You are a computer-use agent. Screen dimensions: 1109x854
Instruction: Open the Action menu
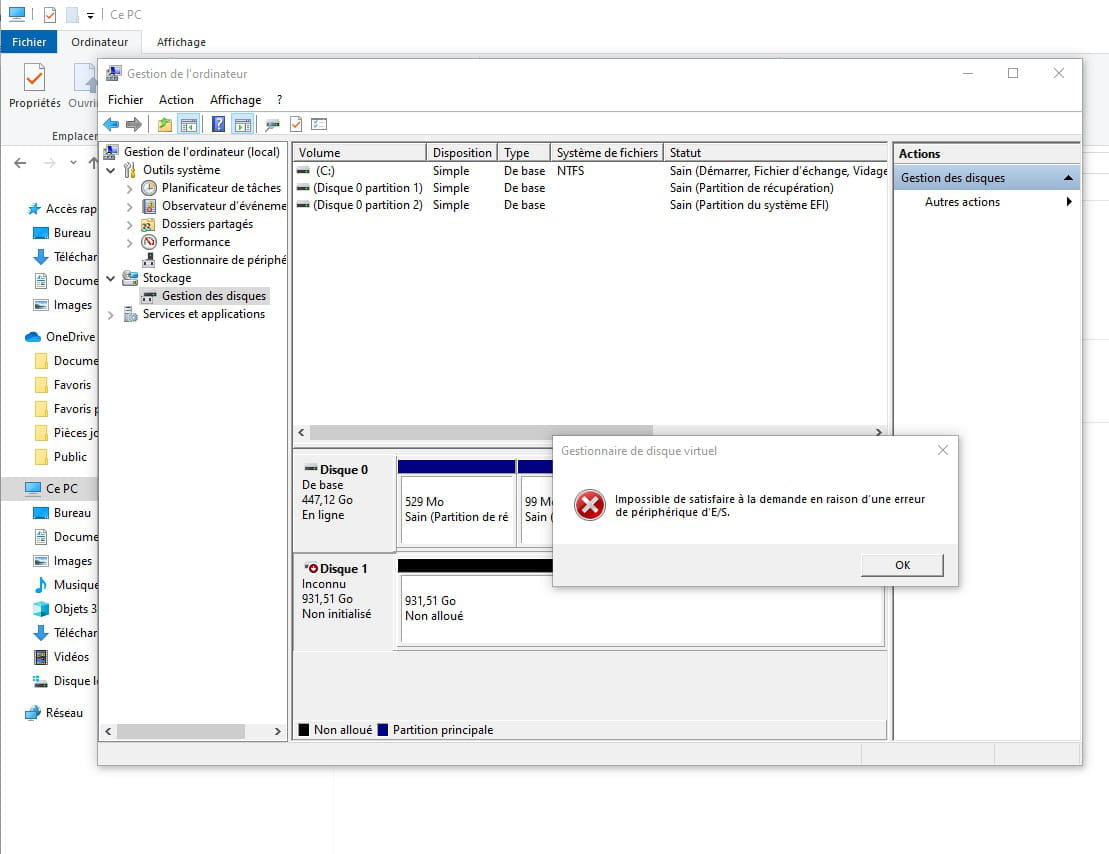coord(176,100)
